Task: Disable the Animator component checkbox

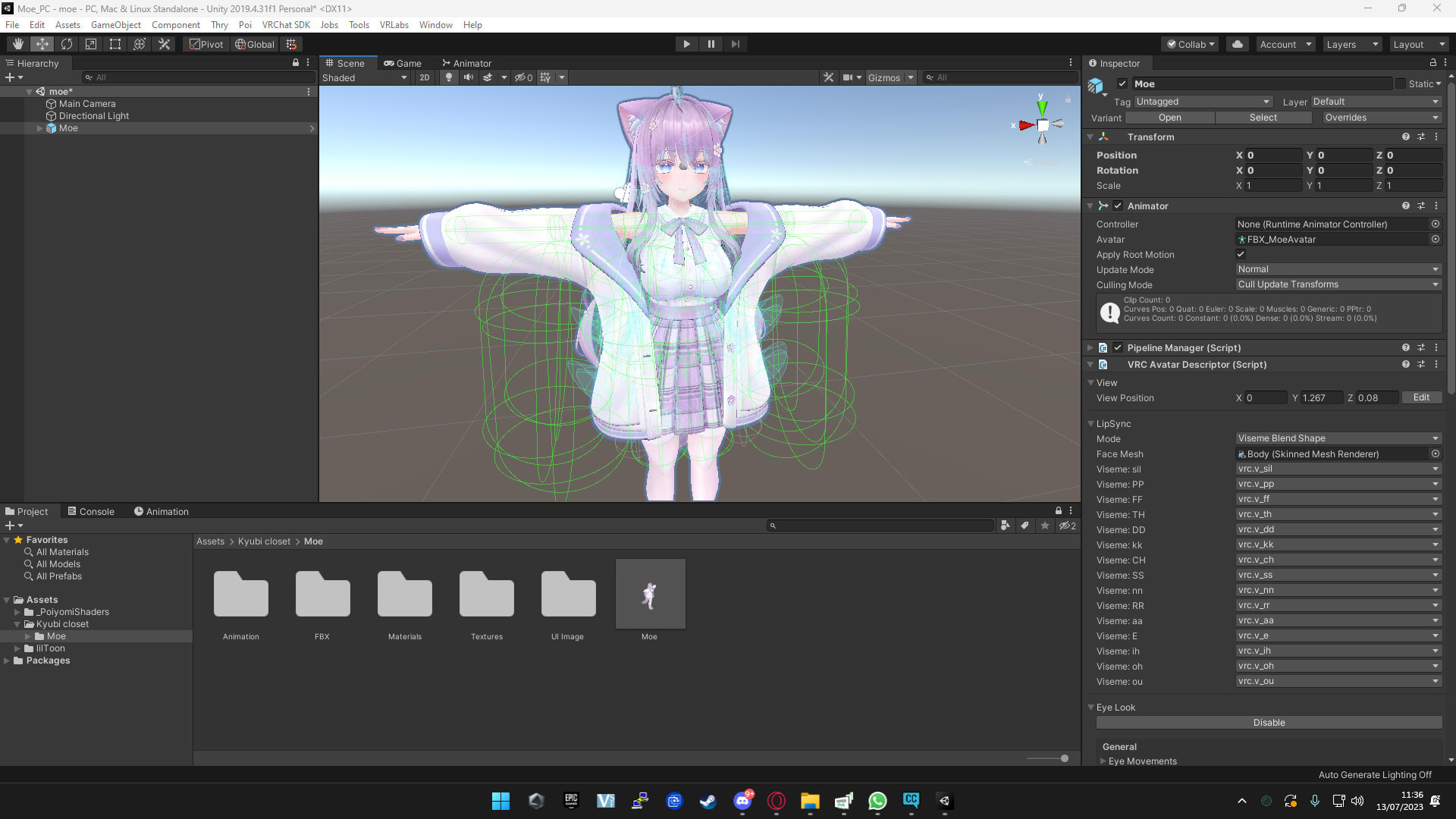Action: point(1118,206)
